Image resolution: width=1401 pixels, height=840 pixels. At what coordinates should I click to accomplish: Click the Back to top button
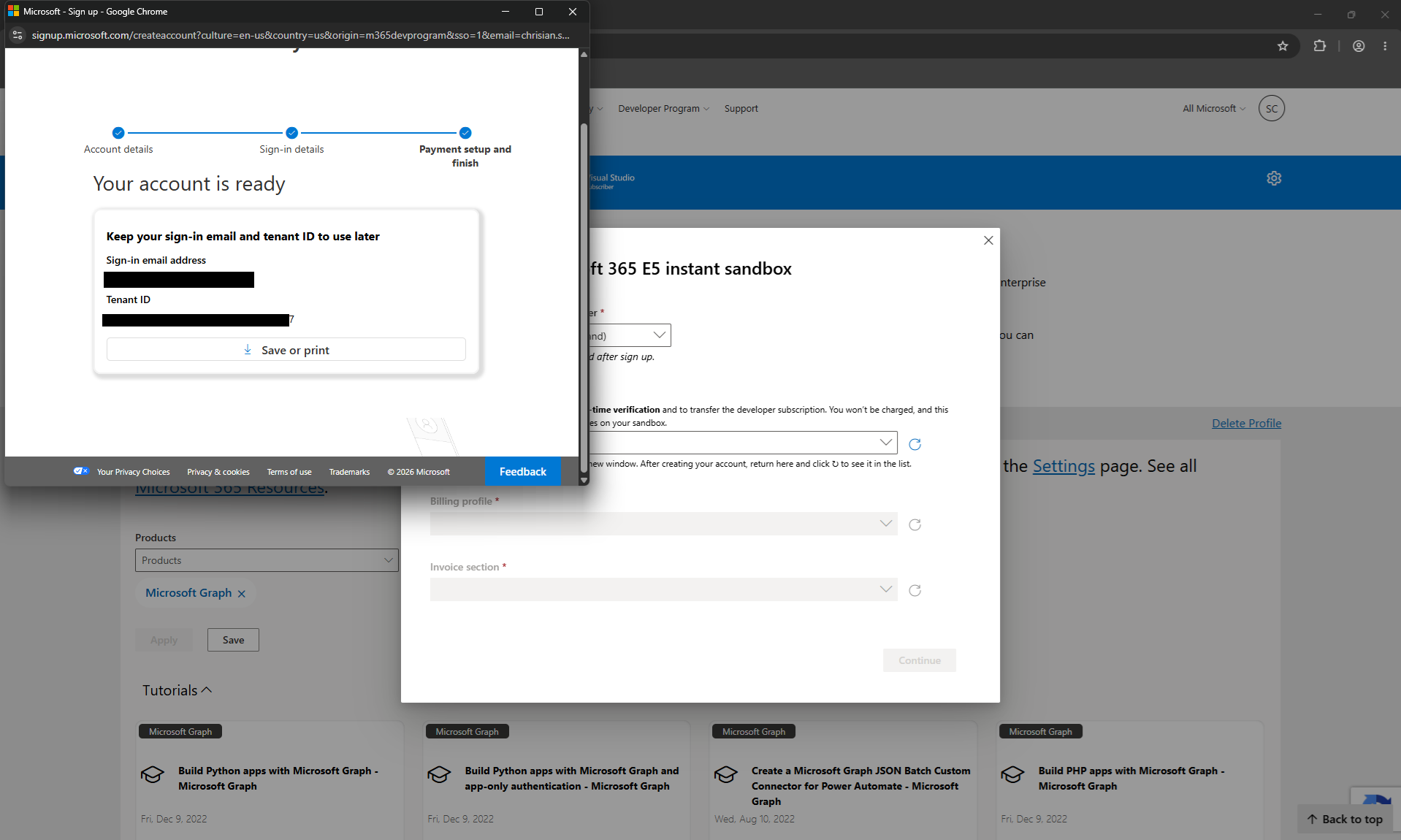1345,820
